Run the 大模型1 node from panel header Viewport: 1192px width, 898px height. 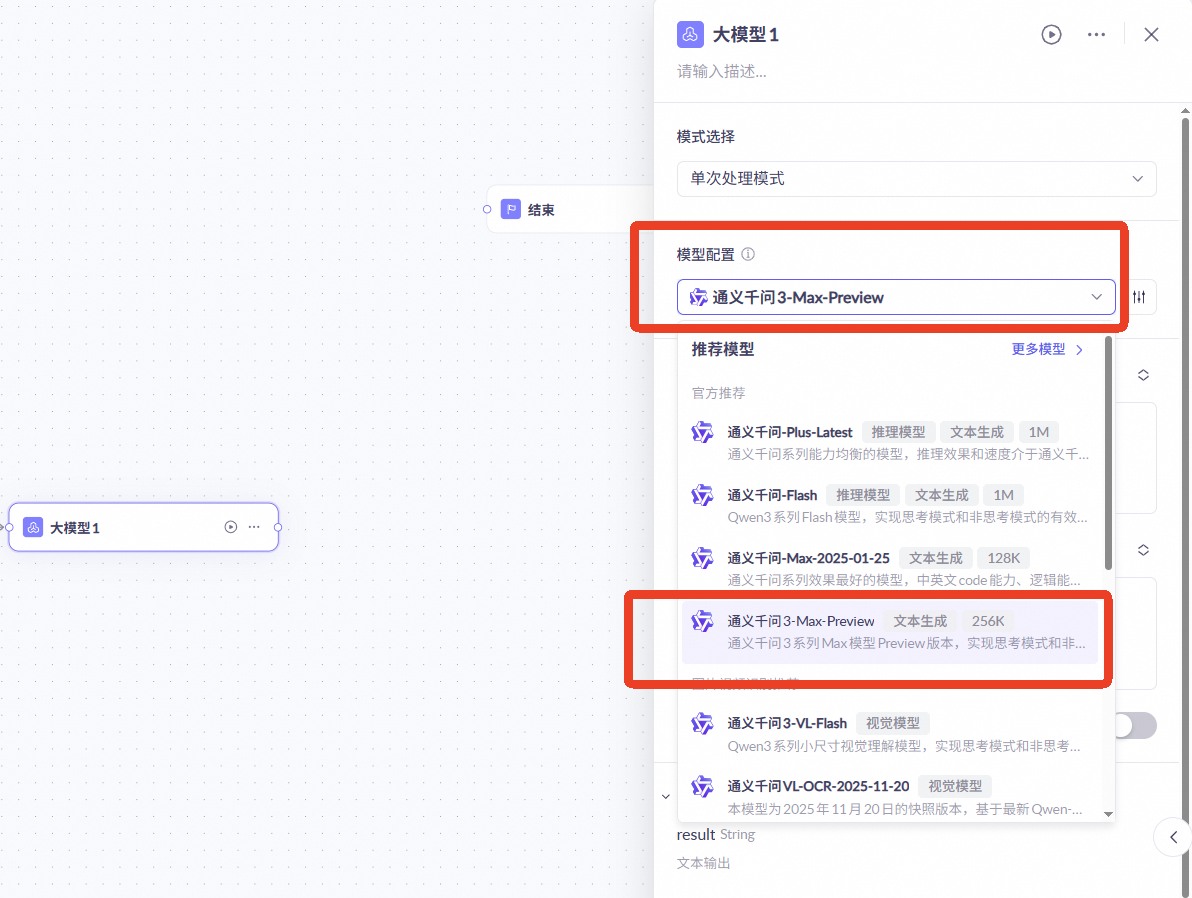[x=1051, y=34]
